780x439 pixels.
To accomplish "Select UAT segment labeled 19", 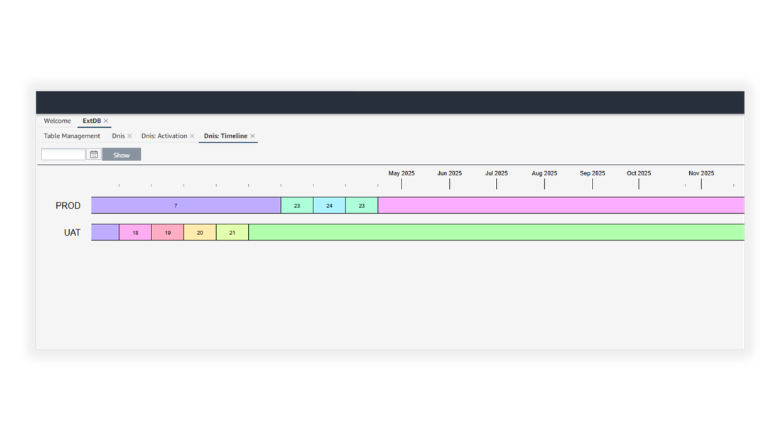I will [168, 232].
